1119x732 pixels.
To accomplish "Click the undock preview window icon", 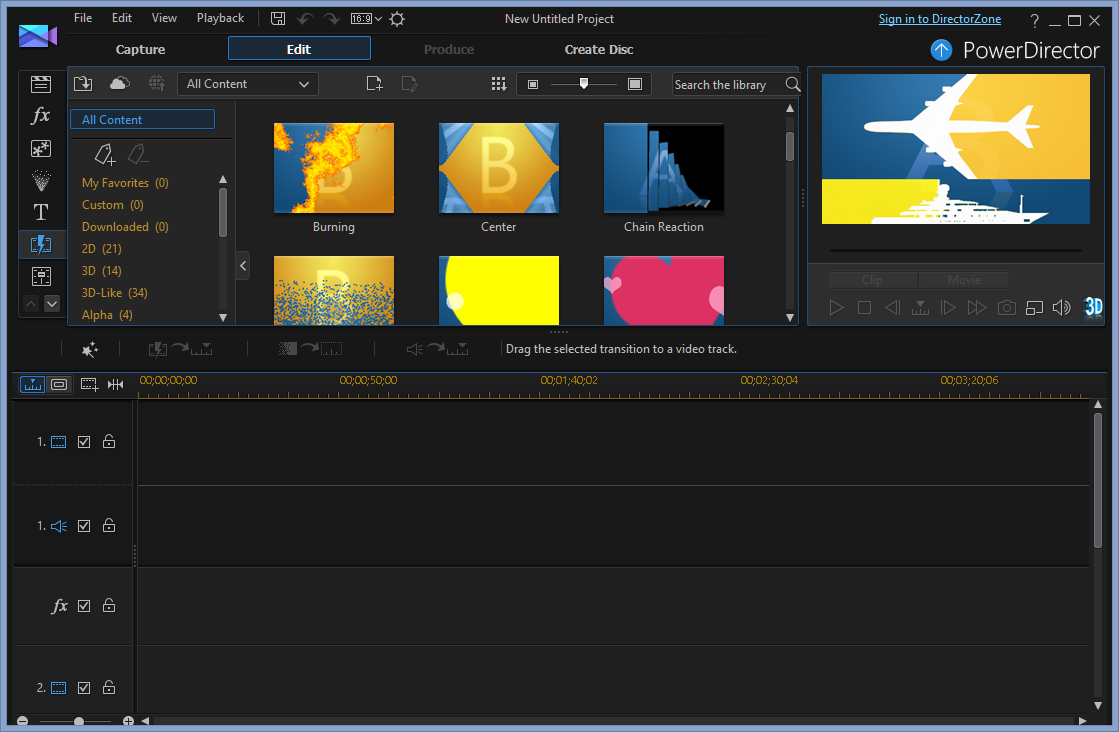I will pos(1034,307).
